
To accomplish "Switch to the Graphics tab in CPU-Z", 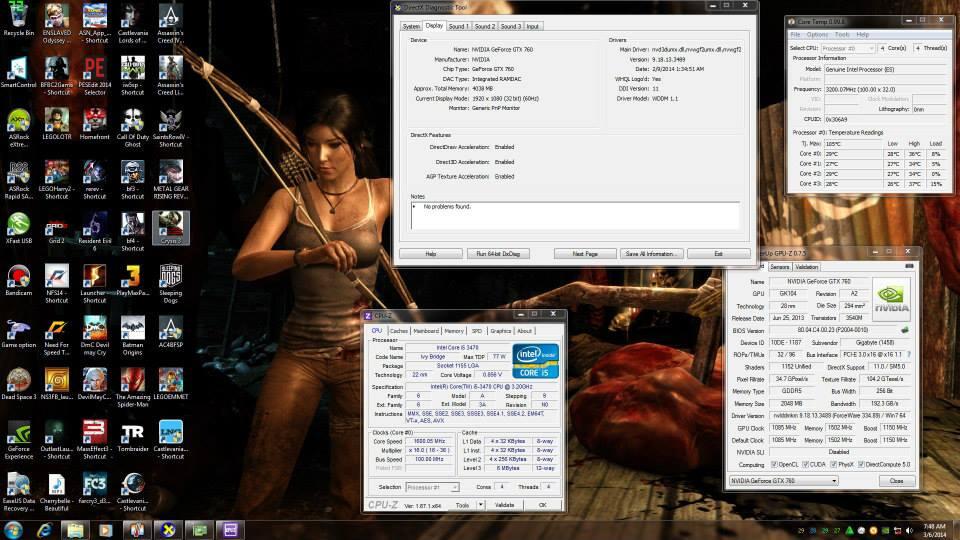I will pos(500,331).
